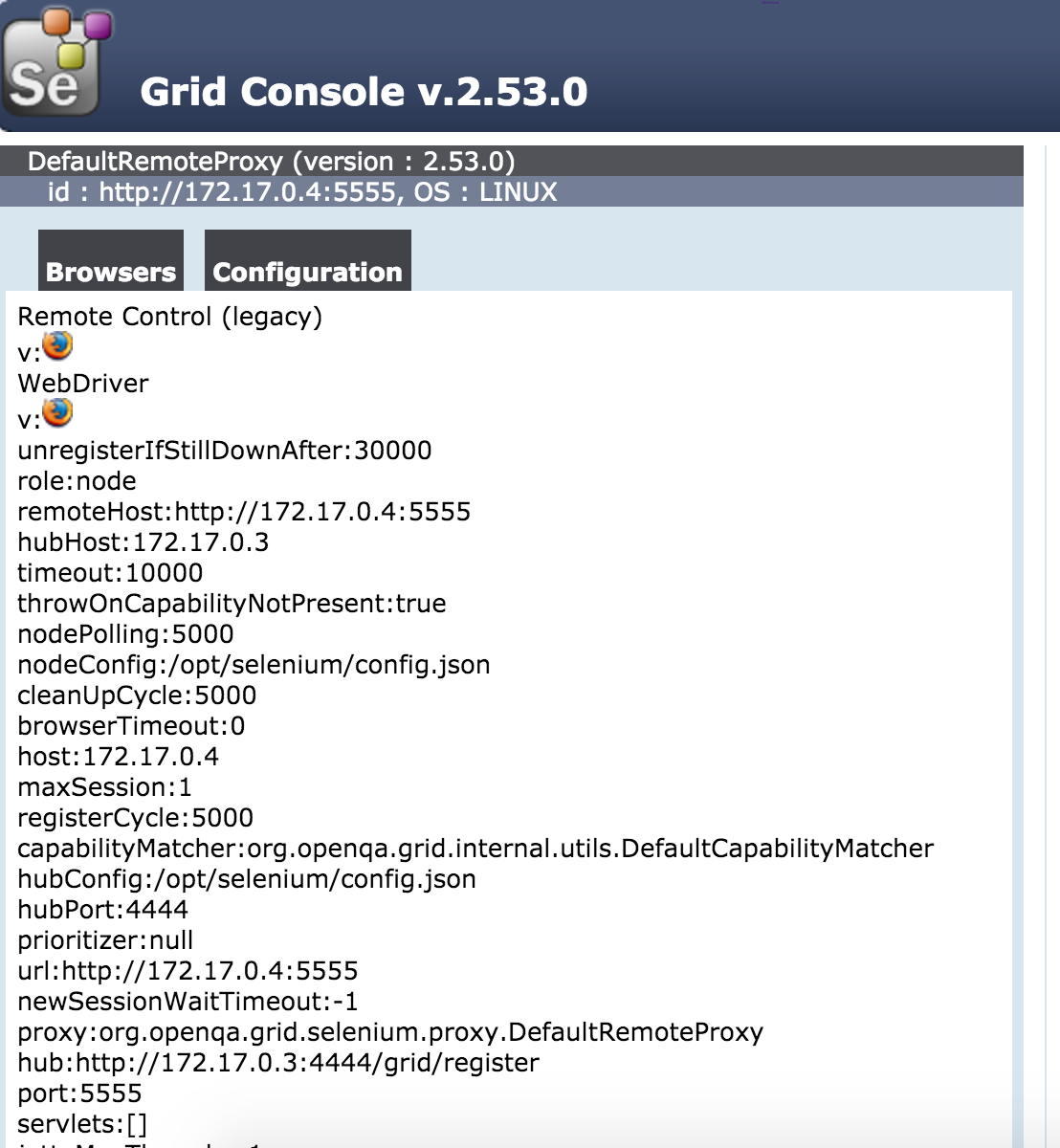The image size is (1060, 1148).
Task: Click the nodePolling:5000 entry
Action: click(x=125, y=634)
